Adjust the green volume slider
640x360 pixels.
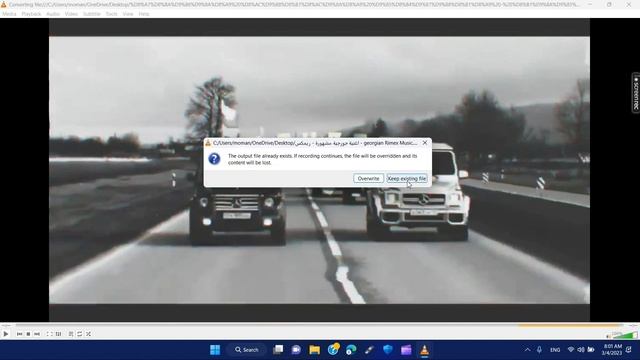(624, 335)
